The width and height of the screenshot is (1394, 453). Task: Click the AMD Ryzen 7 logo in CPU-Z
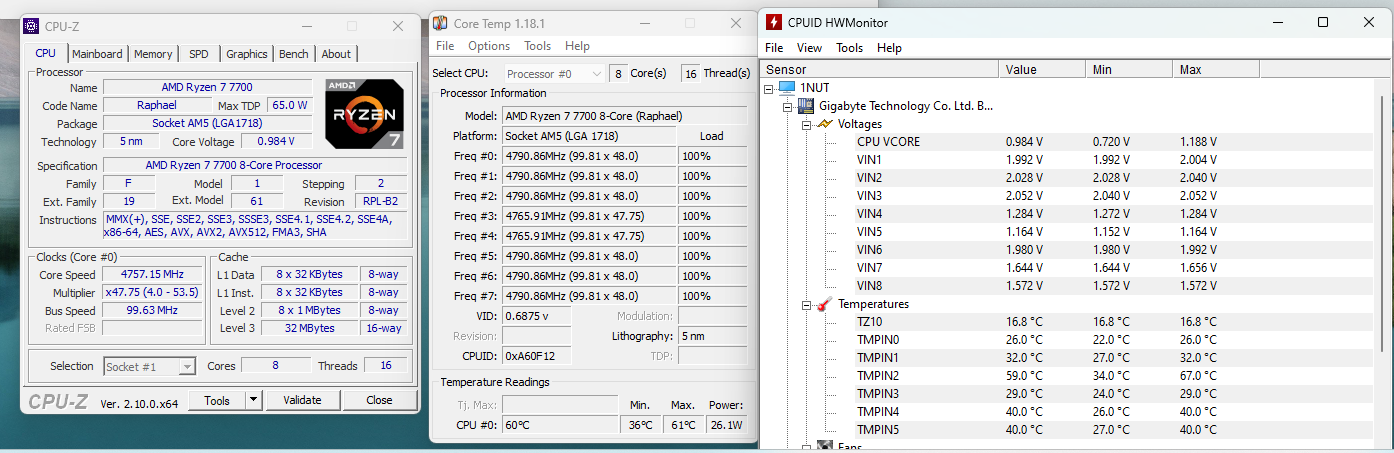point(364,113)
